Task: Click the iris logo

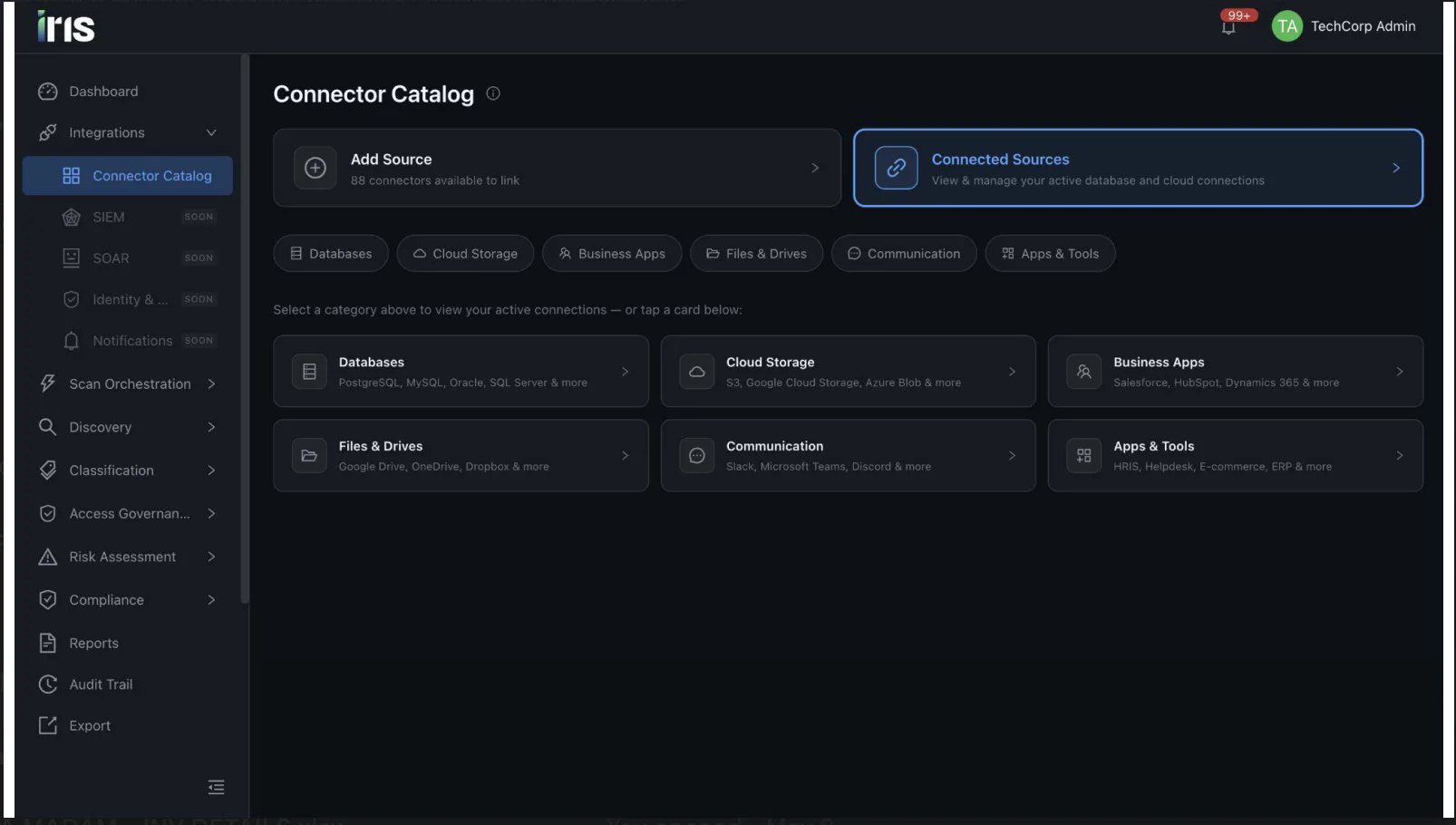Action: coord(65,26)
